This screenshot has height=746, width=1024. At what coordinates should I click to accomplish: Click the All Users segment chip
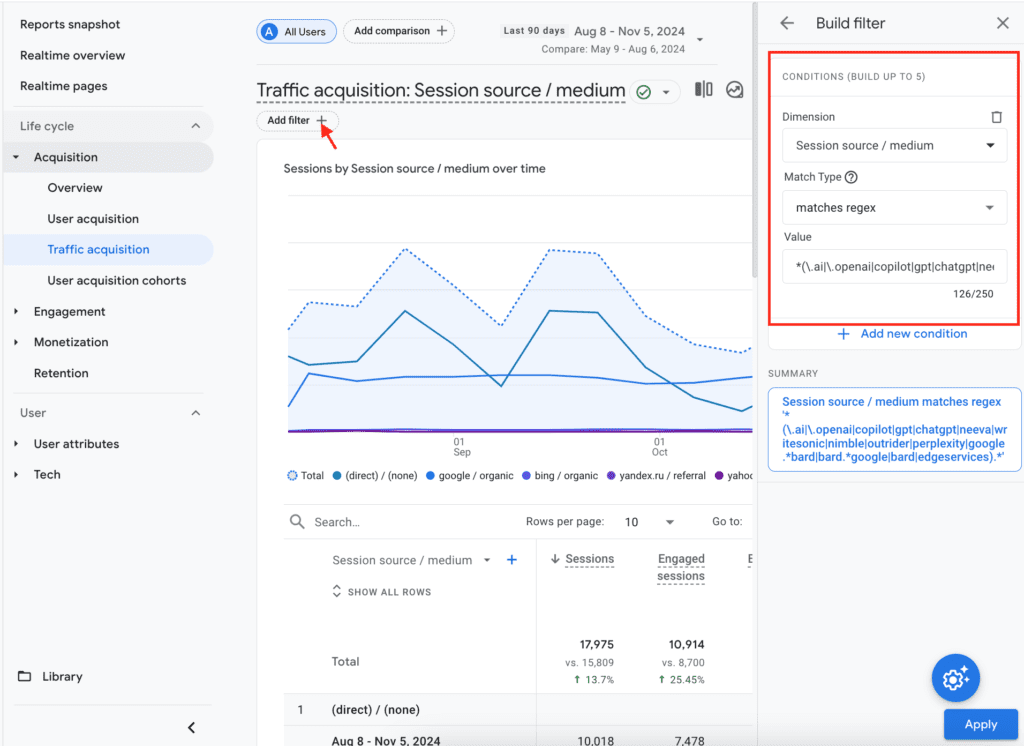pyautogui.click(x=296, y=31)
